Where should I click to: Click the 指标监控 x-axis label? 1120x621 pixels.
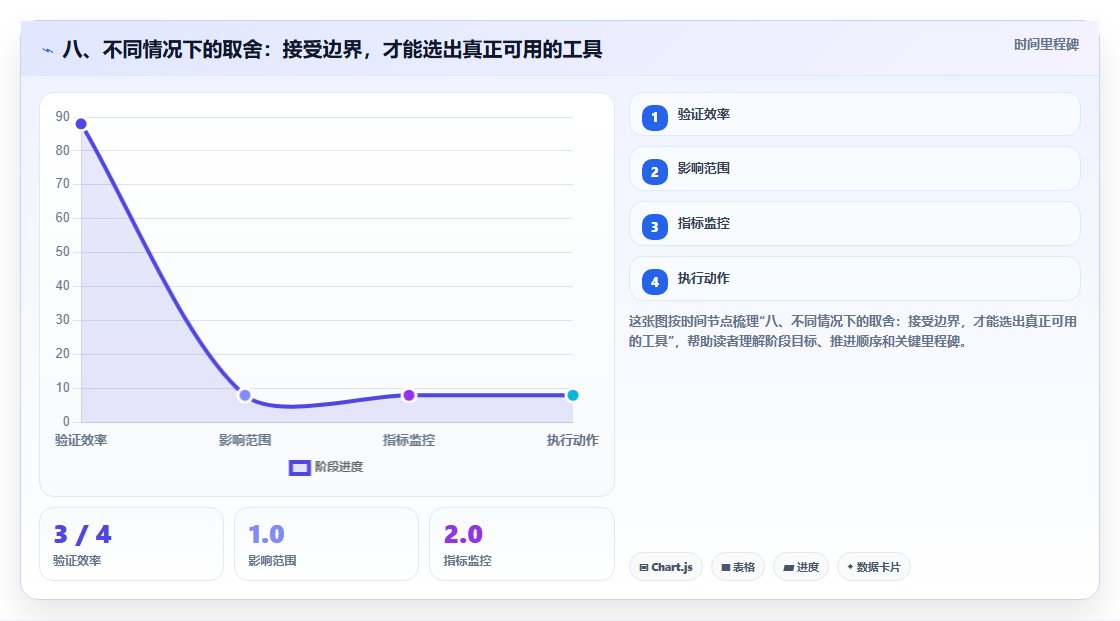409,441
